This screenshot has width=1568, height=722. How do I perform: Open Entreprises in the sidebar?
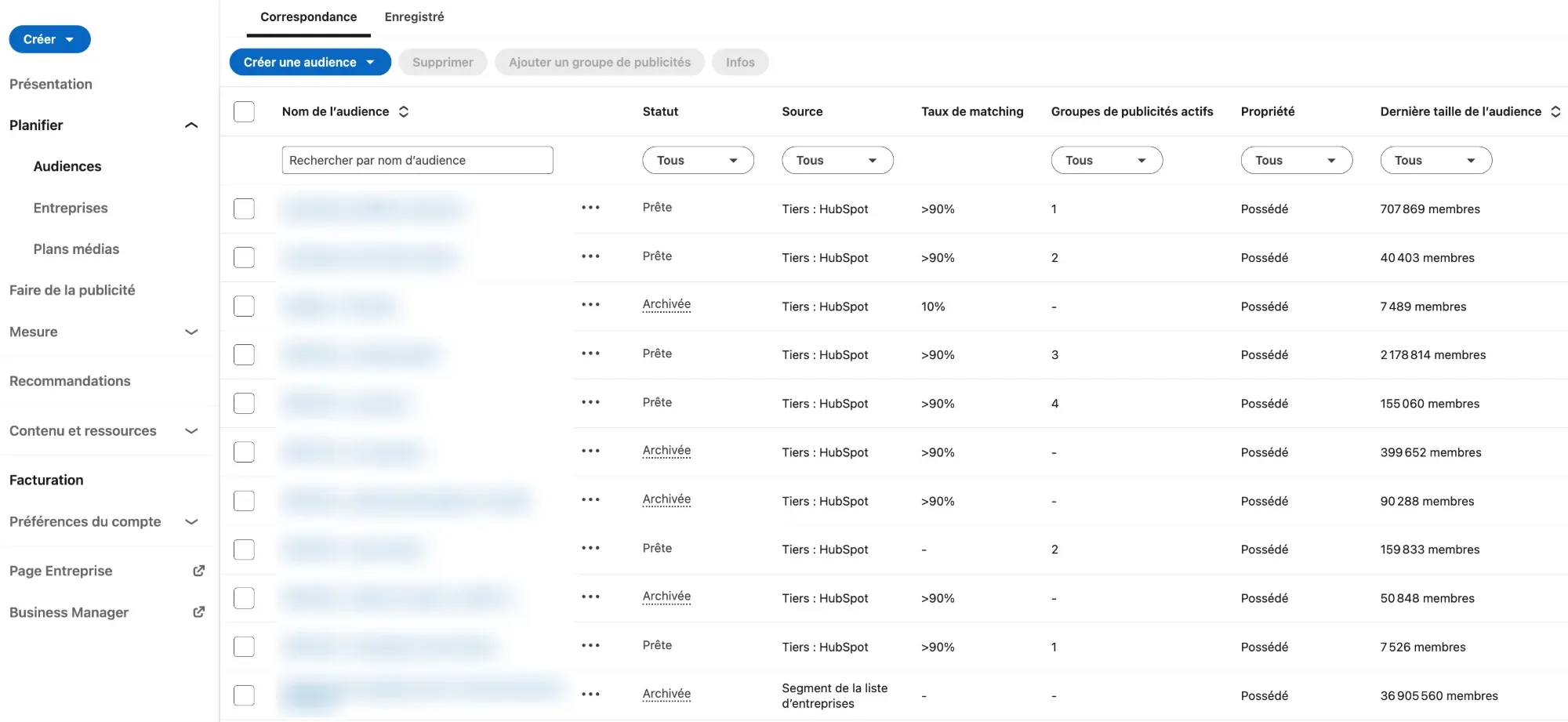point(71,208)
